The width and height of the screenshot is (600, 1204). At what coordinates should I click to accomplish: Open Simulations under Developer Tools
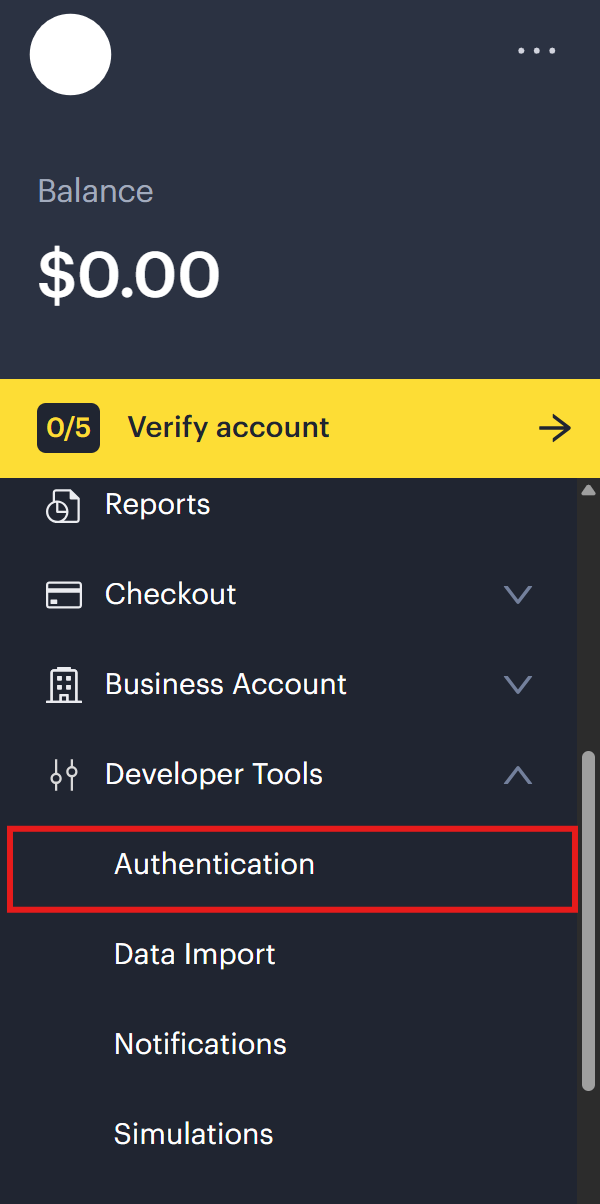pos(193,1134)
